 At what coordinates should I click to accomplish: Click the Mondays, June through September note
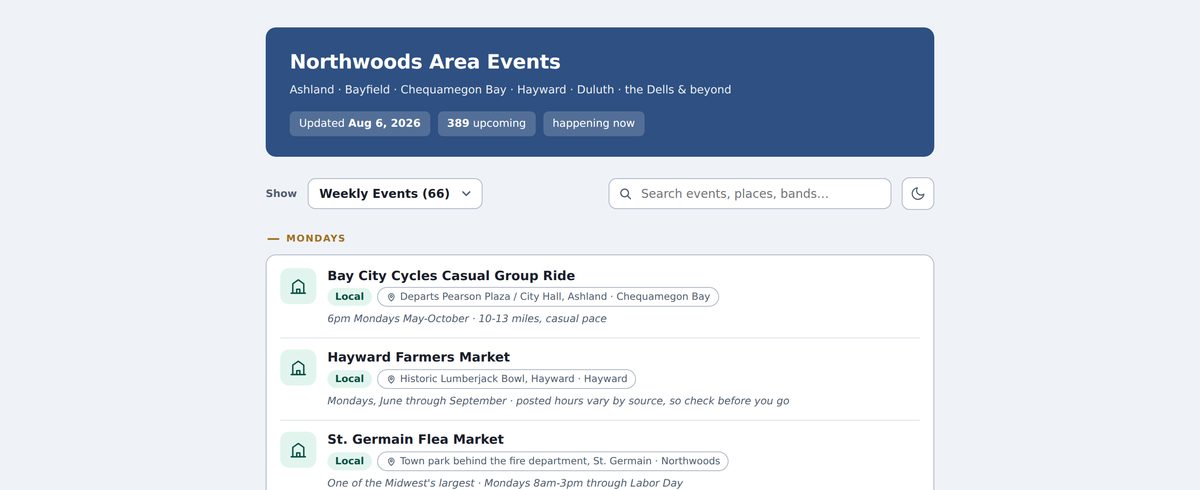[558, 401]
